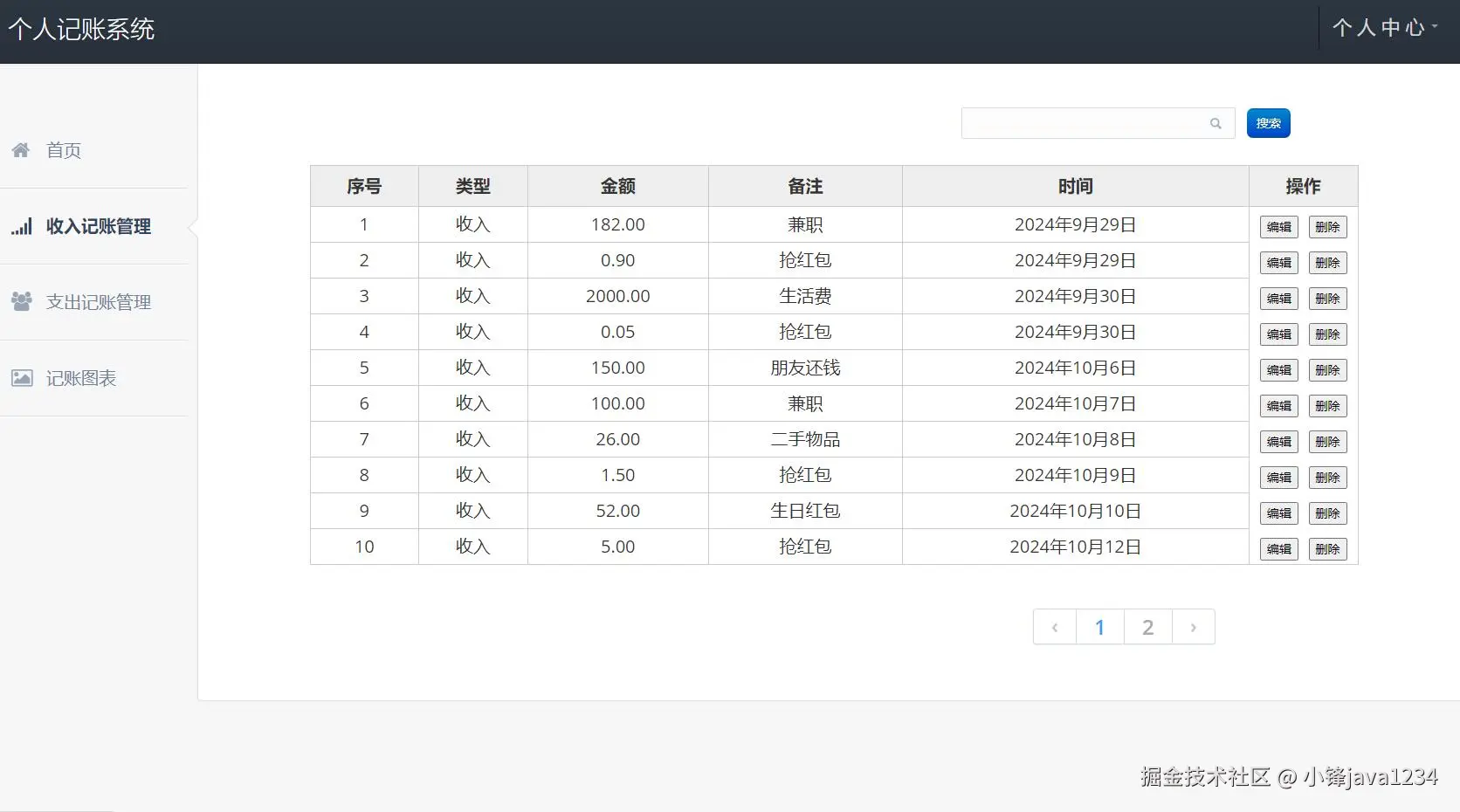
Task: Click the 序号 column header
Action: 364,186
